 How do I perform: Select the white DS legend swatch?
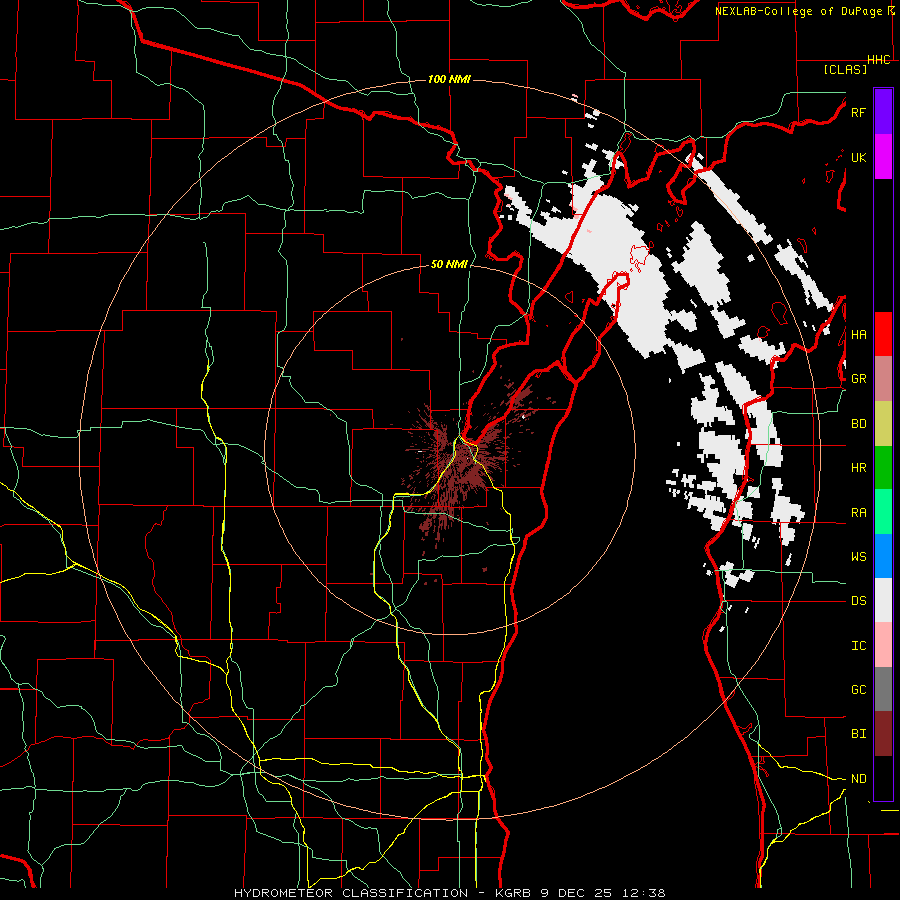click(x=883, y=600)
